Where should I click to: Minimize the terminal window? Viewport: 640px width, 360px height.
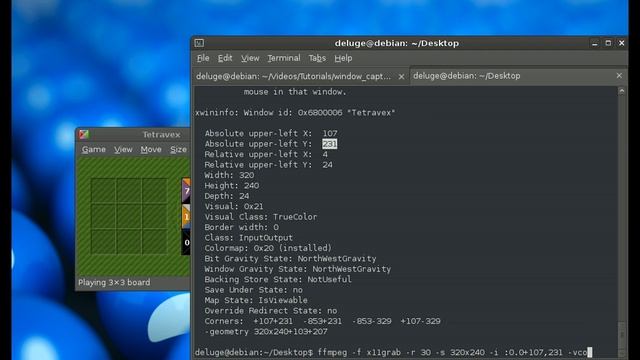click(x=595, y=43)
